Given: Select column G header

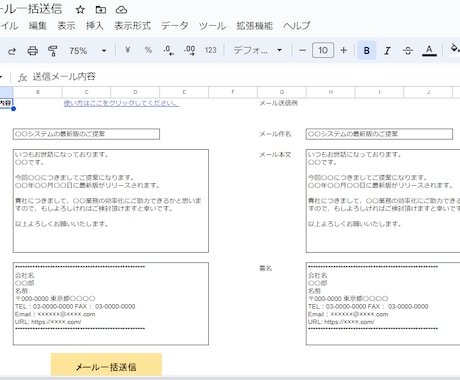Looking at the screenshot, I should [282, 92].
